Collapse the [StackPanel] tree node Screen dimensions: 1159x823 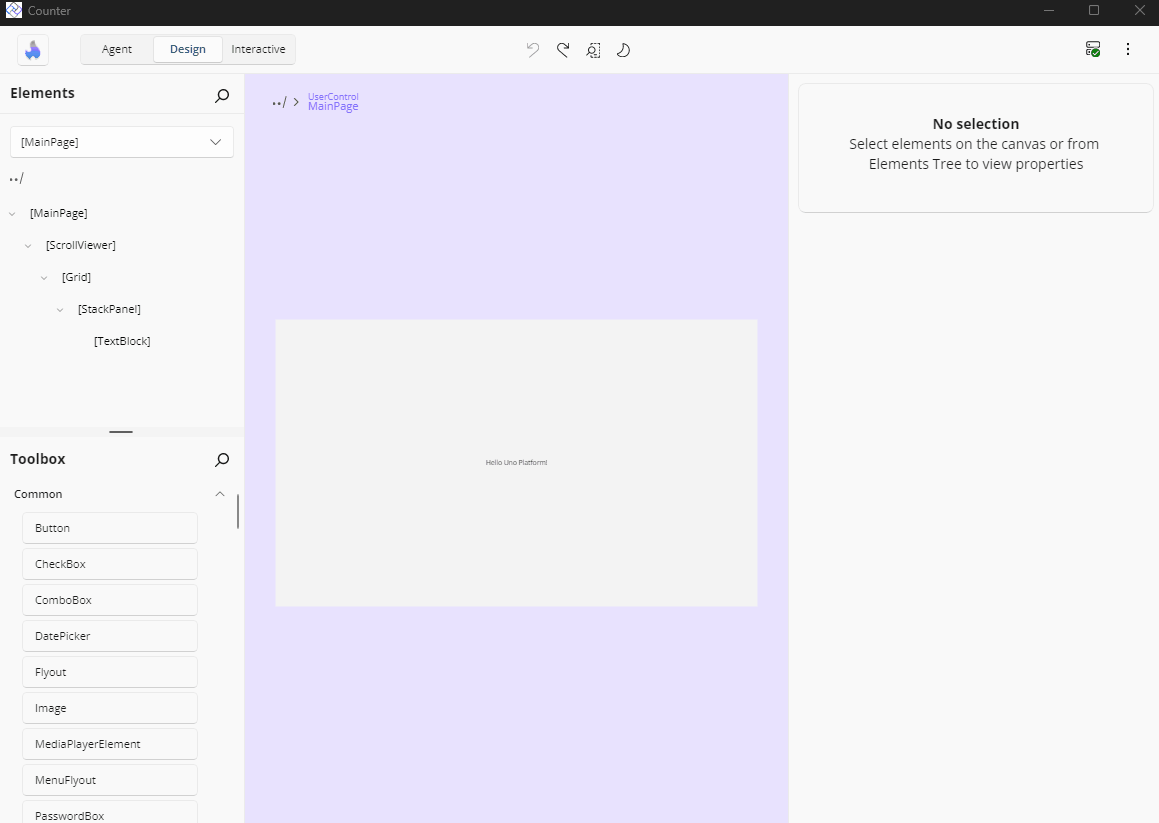click(59, 309)
